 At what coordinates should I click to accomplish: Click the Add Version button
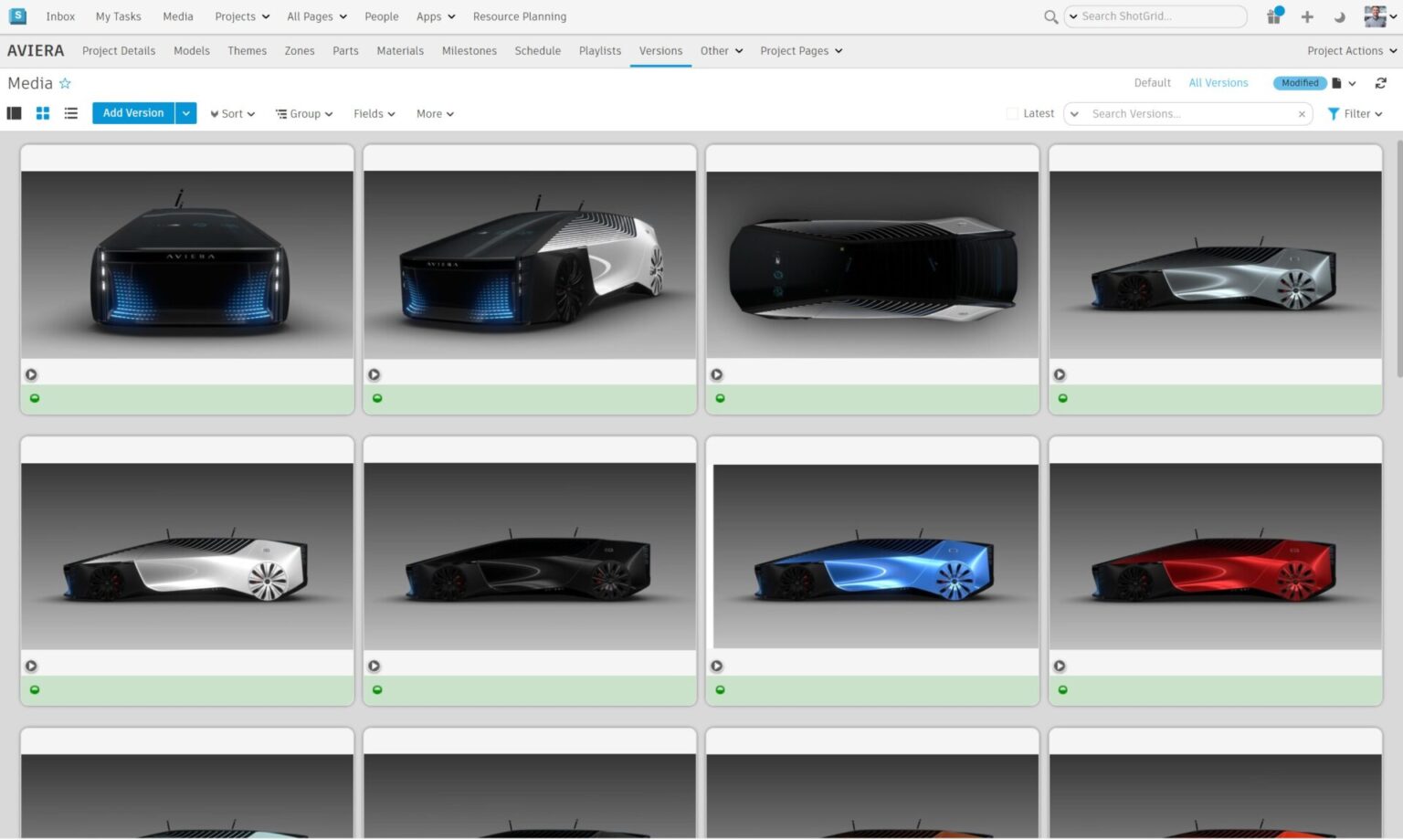133,113
